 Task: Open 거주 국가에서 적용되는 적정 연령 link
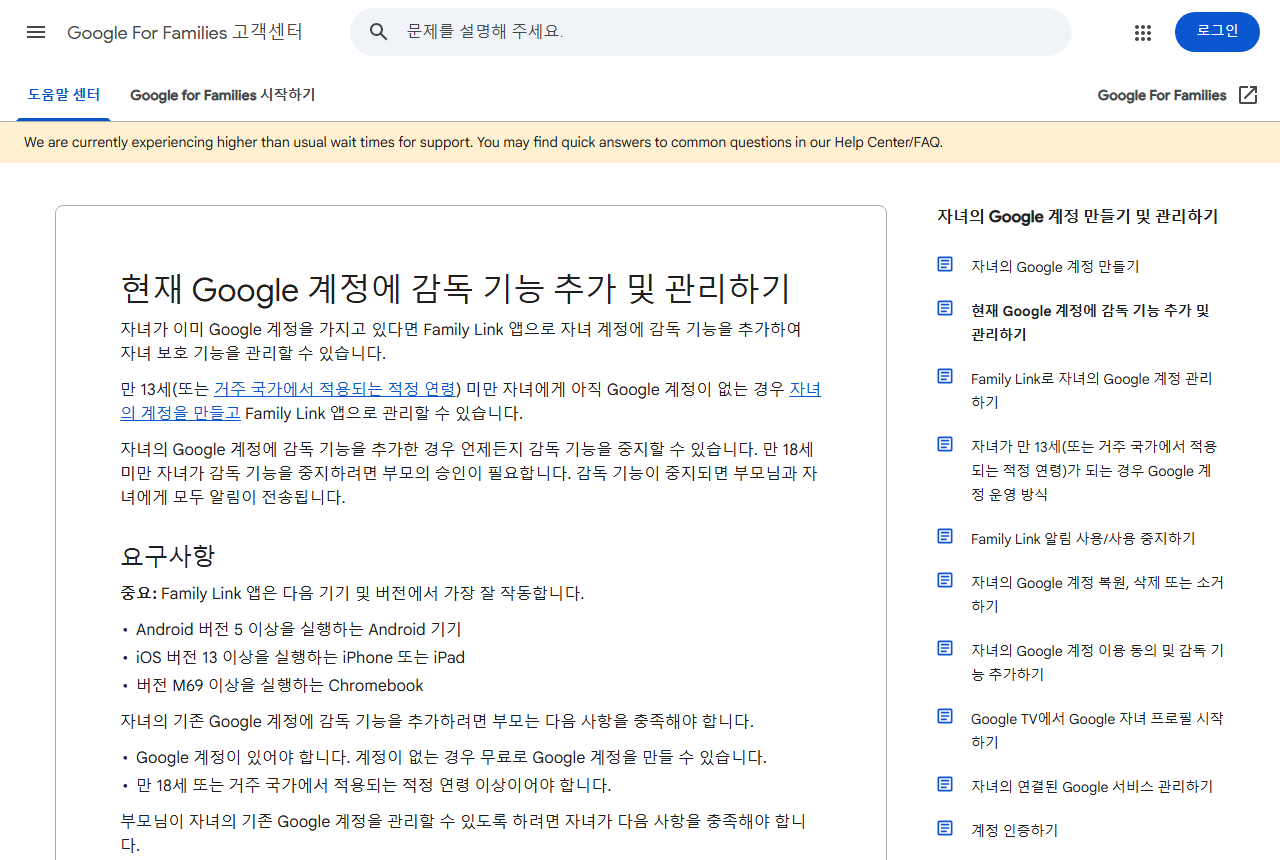[x=334, y=389]
